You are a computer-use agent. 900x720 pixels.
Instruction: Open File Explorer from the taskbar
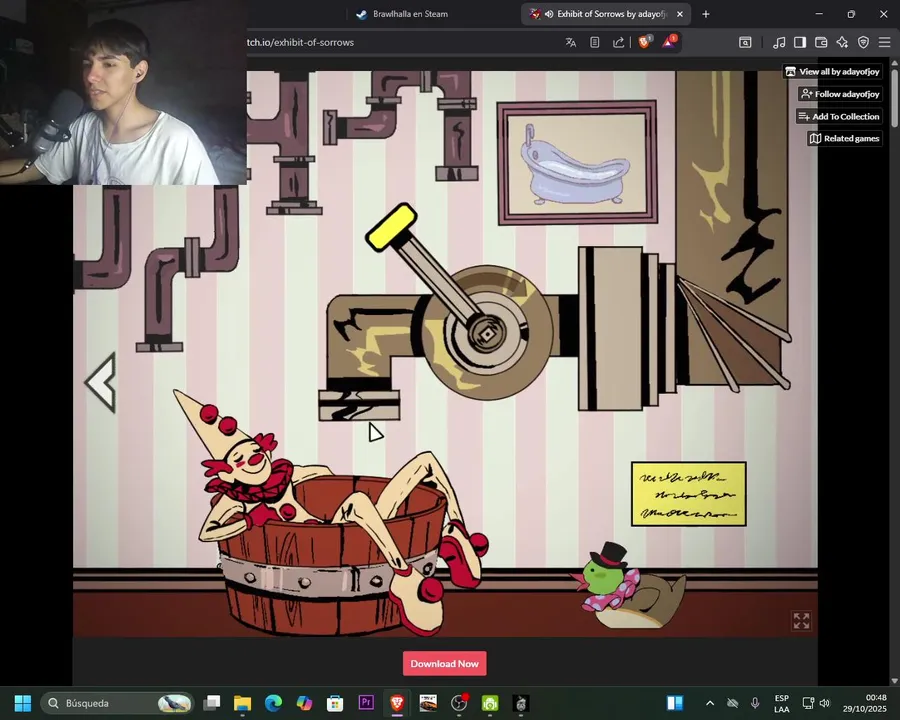pyautogui.click(x=242, y=703)
